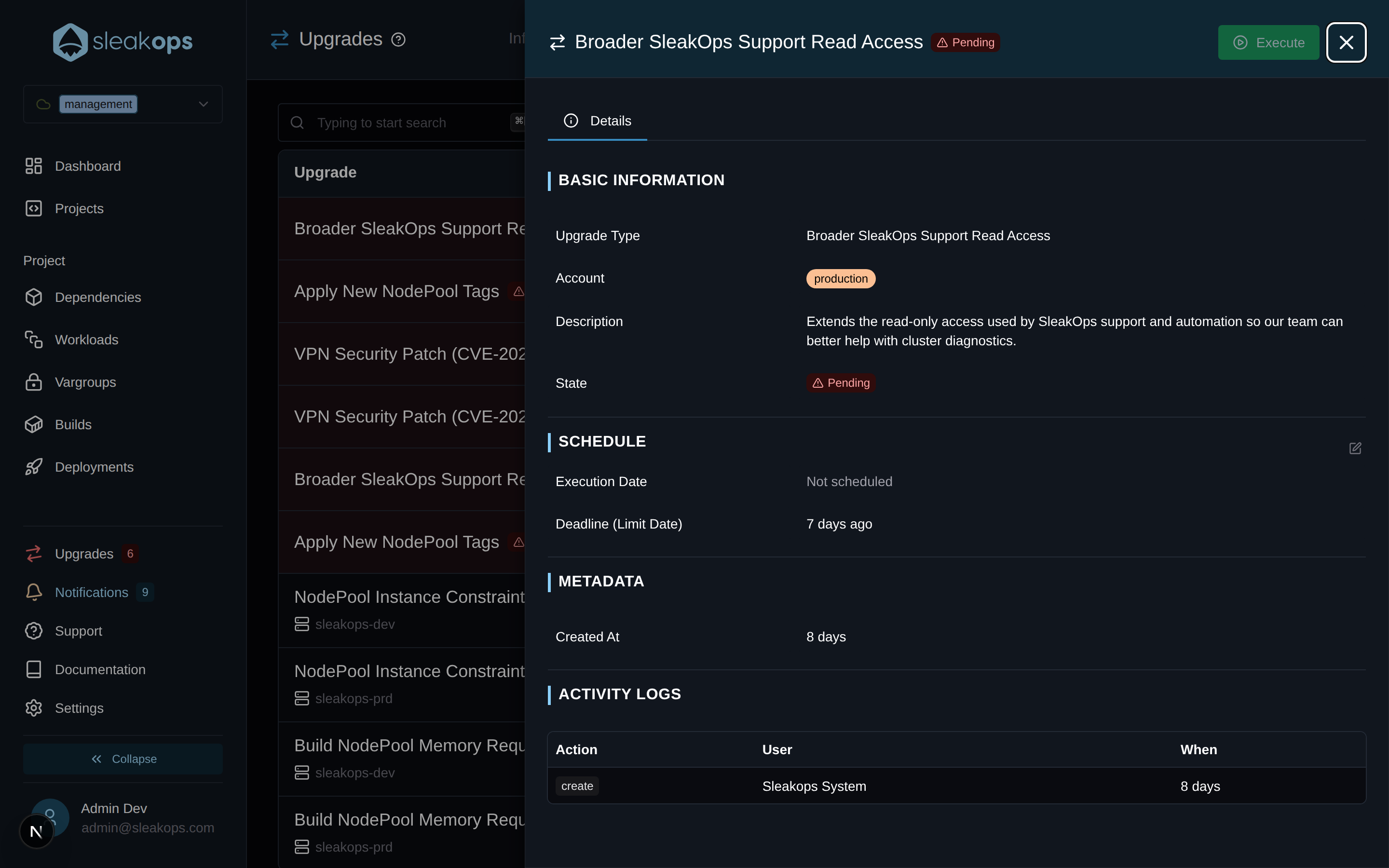Open Build NodePool Memory sleakops-dev row

pos(402,759)
